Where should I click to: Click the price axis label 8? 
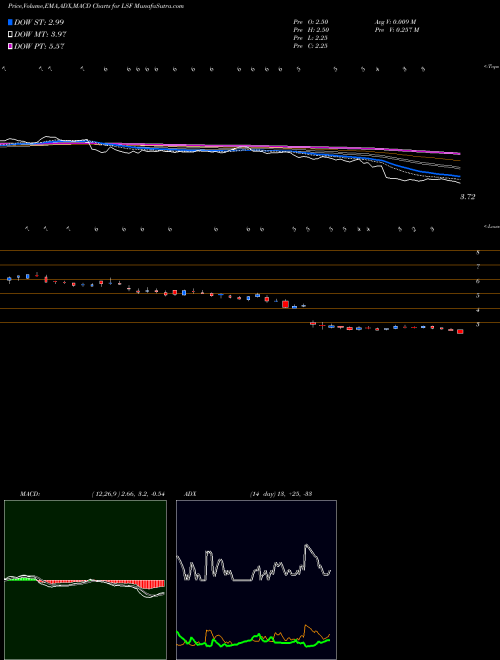478,253
